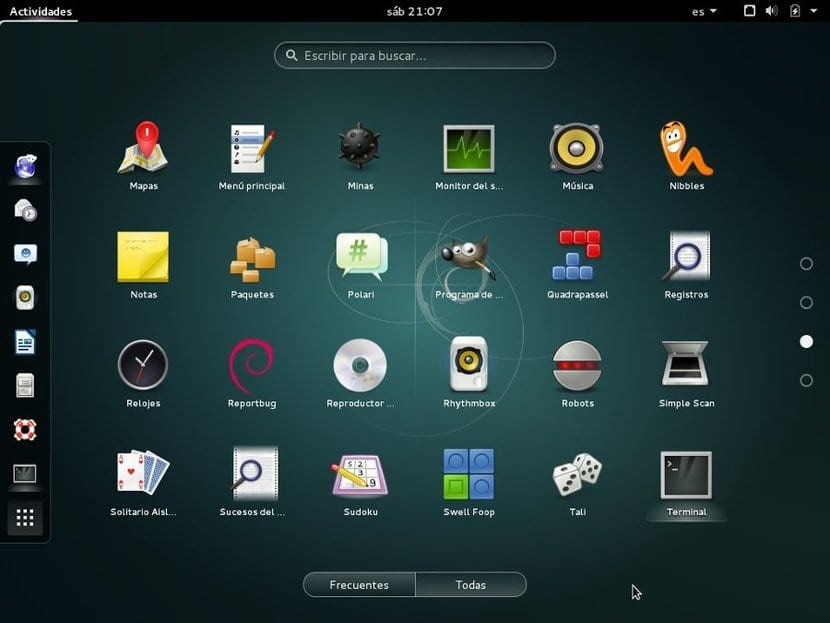Open the Notas sticky notes app
The width and height of the screenshot is (830, 623).
(x=143, y=258)
